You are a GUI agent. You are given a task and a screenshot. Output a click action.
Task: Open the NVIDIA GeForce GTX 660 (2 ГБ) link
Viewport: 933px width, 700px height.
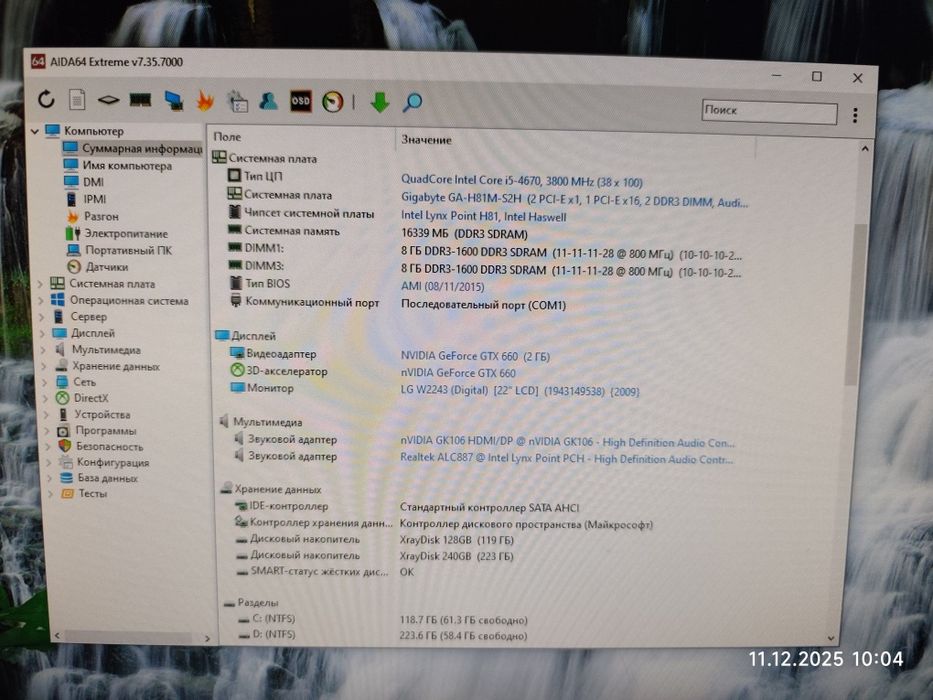coord(475,357)
